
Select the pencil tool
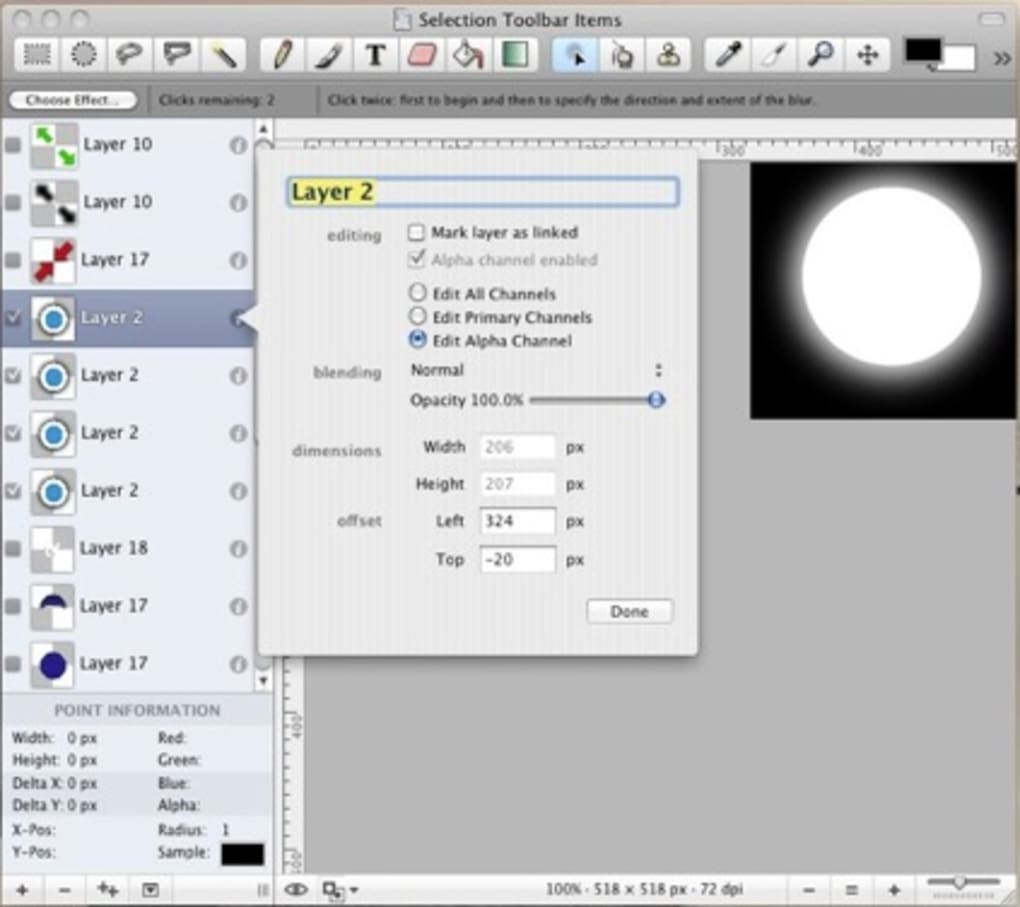pos(282,55)
